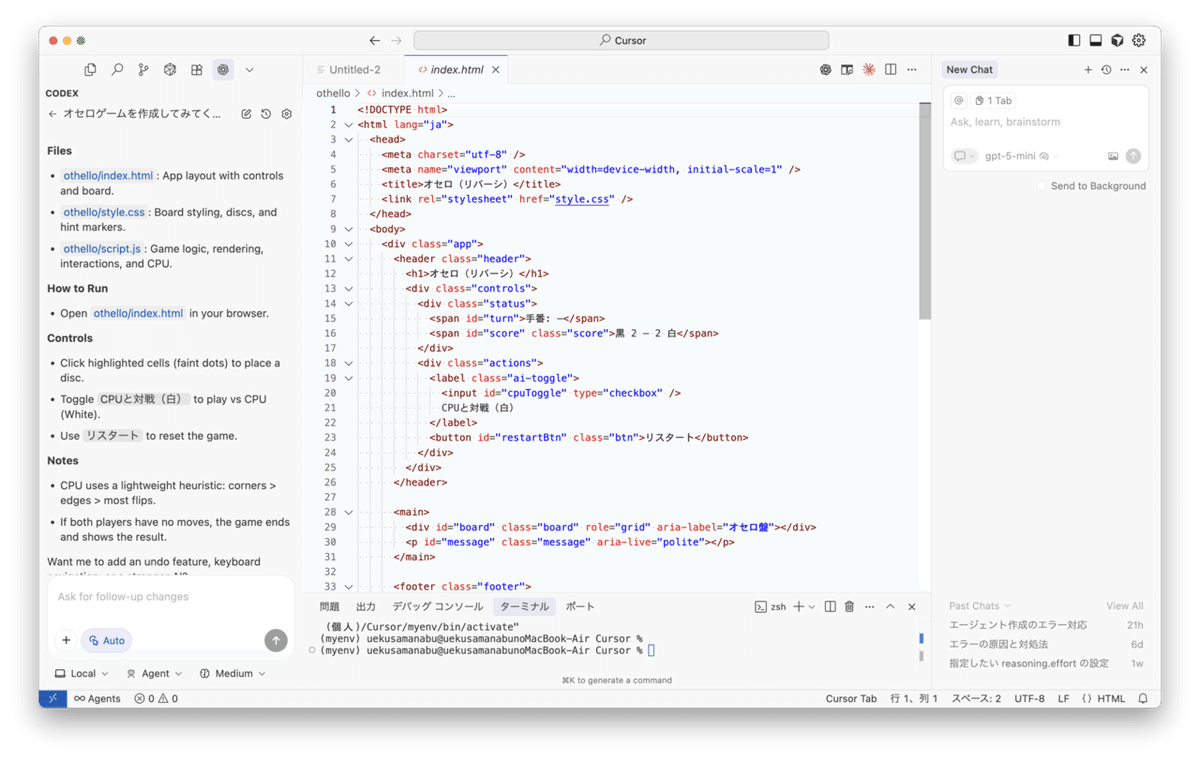Screen dimensions: 1200x759
Task: Click the zsh terminal run icon
Action: coord(761,605)
